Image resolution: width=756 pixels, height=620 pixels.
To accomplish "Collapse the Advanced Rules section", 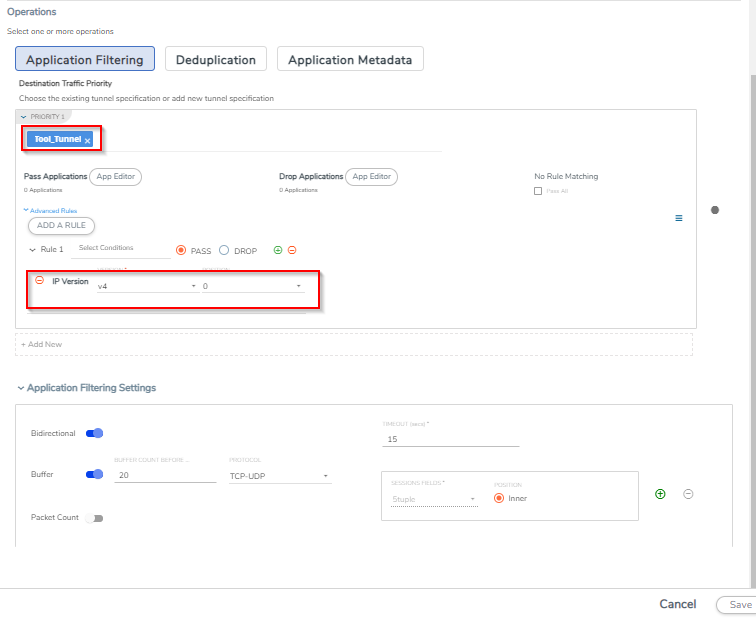I will coord(26,210).
